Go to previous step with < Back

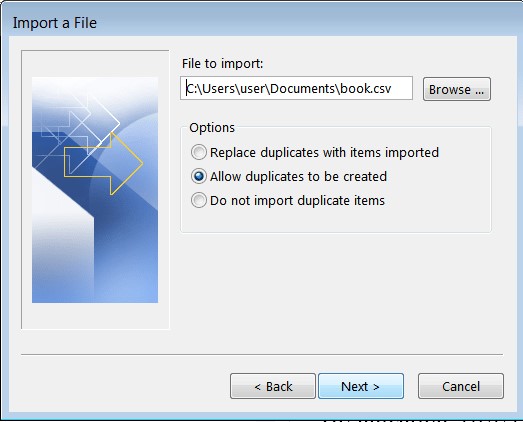pyautogui.click(x=273, y=386)
